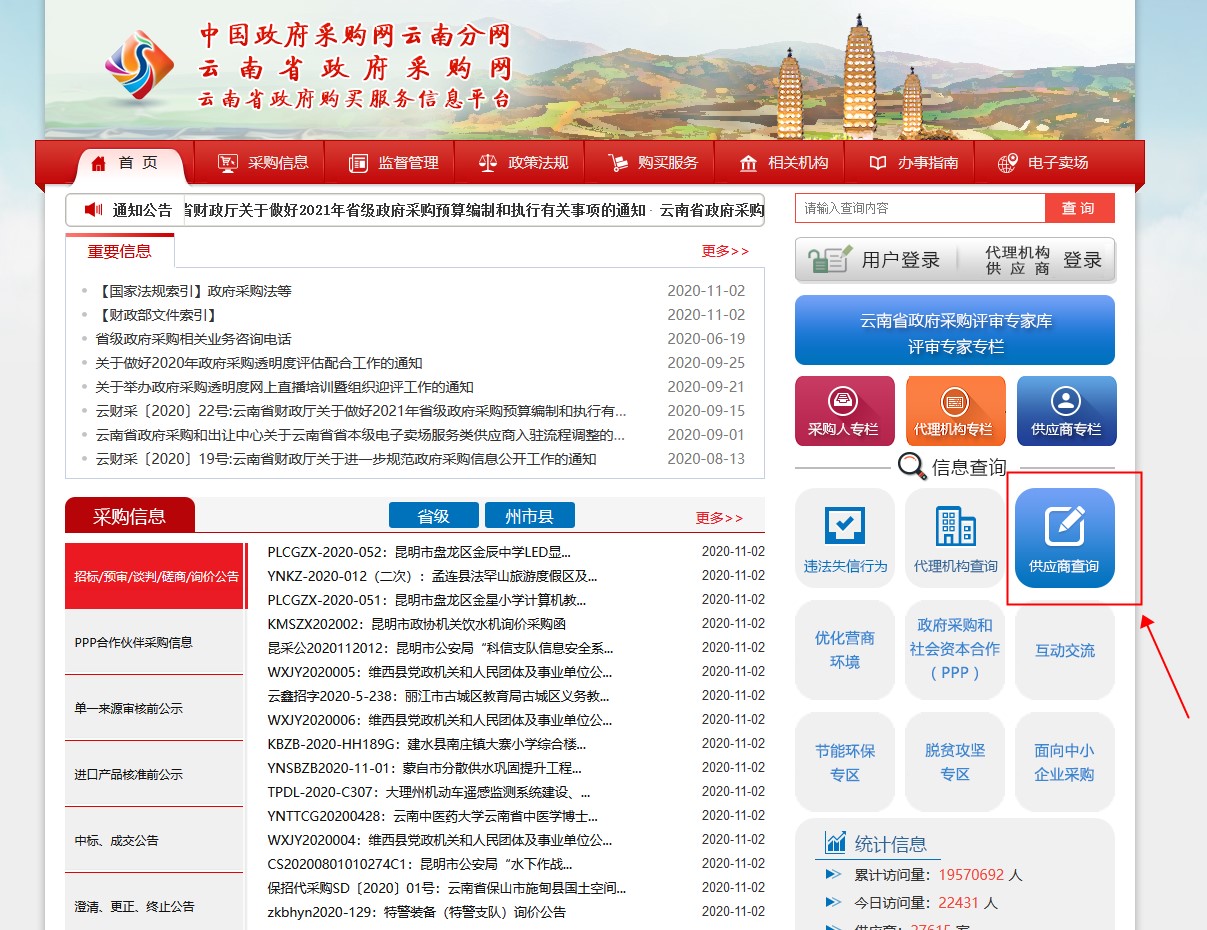Select PPP合作伙伴采购信息 category

pyautogui.click(x=154, y=642)
